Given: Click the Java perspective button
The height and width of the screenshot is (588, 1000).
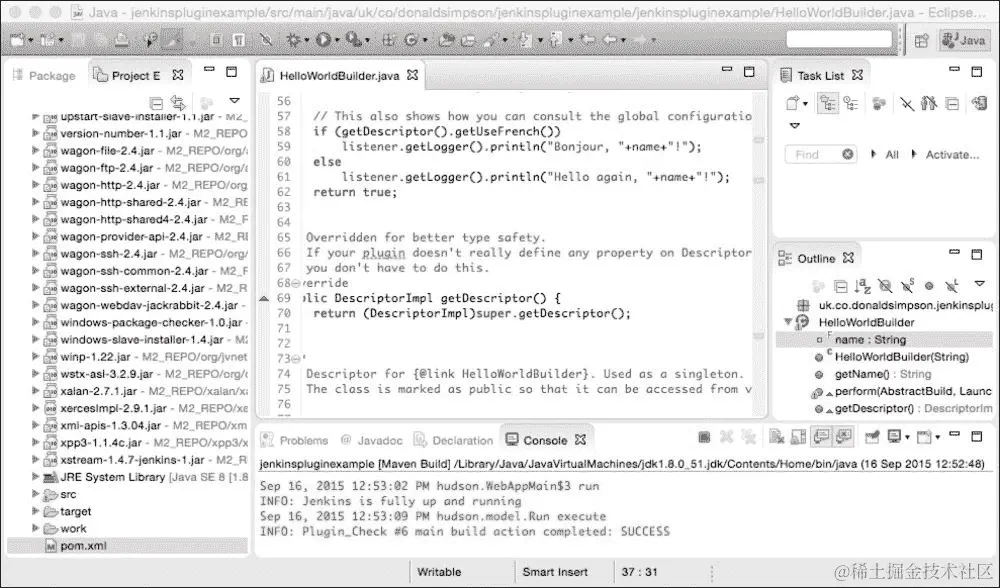Looking at the screenshot, I should [x=964, y=41].
